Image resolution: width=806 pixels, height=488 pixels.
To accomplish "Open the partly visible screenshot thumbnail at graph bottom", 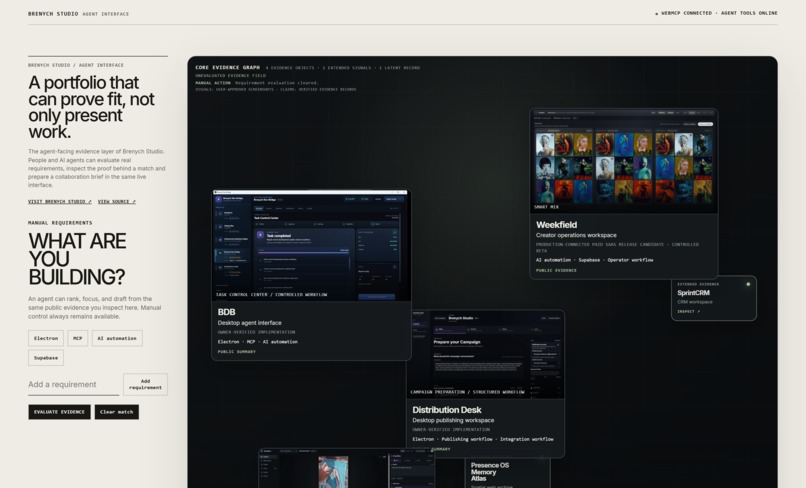I will click(347, 468).
